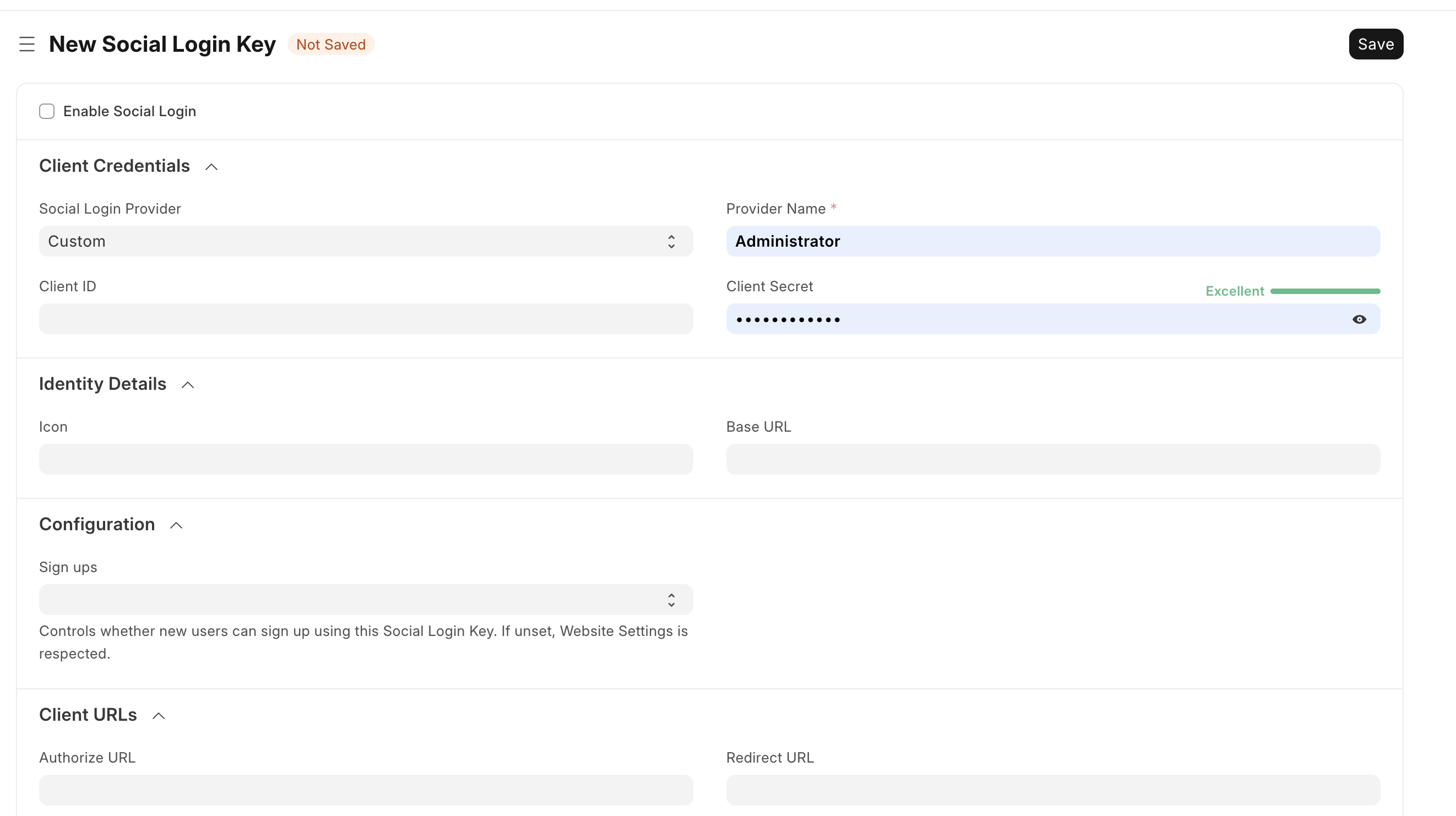The width and height of the screenshot is (1456, 816).
Task: Open the Social Login Provider dropdown
Action: click(365, 241)
